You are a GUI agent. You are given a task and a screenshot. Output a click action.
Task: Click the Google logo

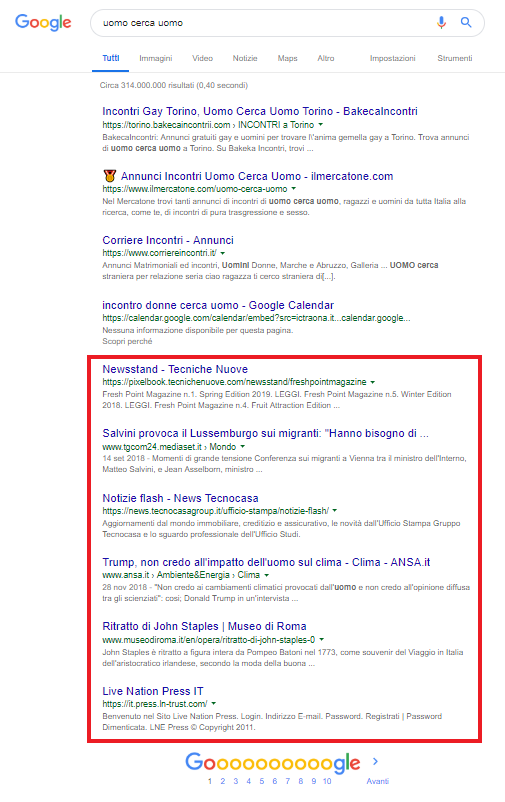tap(43, 23)
